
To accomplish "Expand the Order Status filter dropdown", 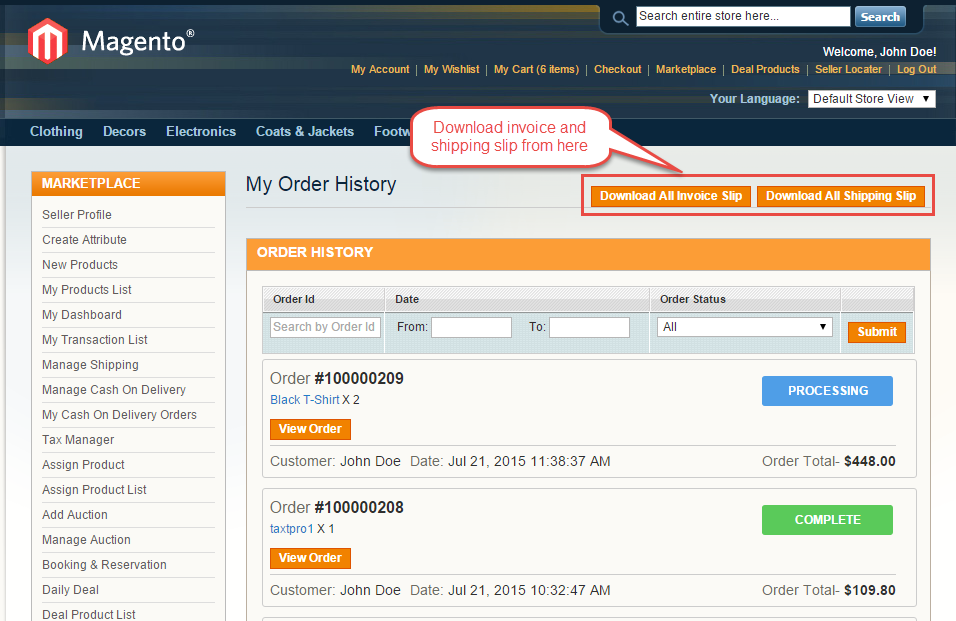I will 745,327.
